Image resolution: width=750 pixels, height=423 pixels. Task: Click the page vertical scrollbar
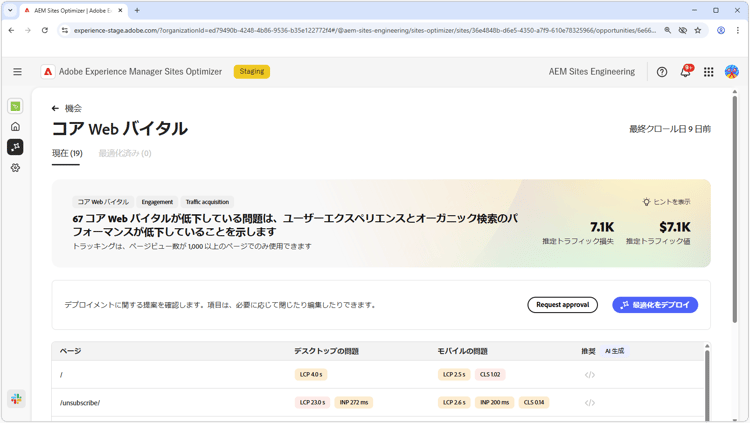735,210
